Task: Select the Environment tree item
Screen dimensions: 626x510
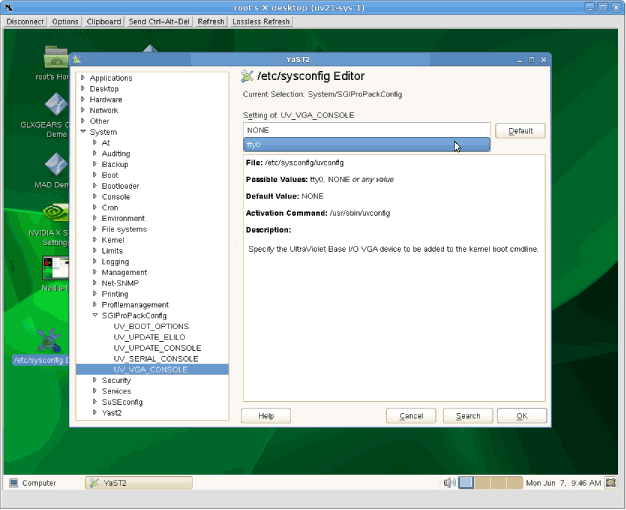Action: click(x=123, y=218)
